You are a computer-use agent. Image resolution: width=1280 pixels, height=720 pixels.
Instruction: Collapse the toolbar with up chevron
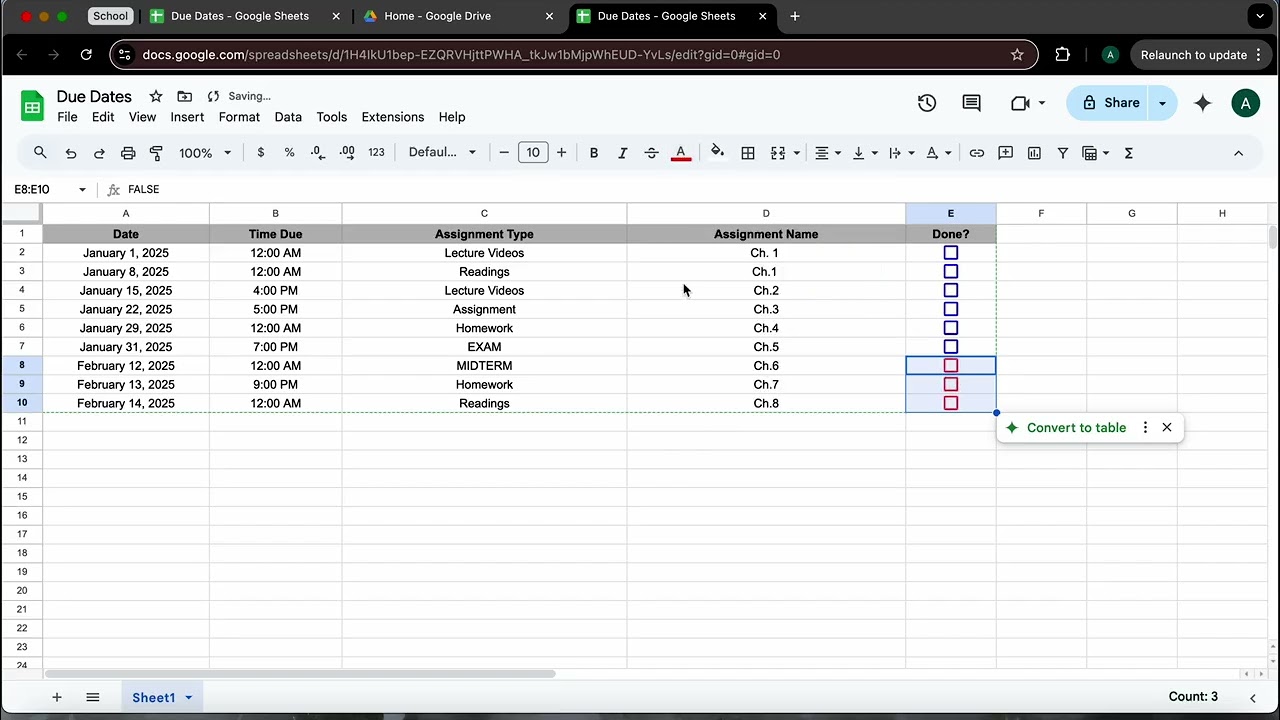coord(1238,153)
